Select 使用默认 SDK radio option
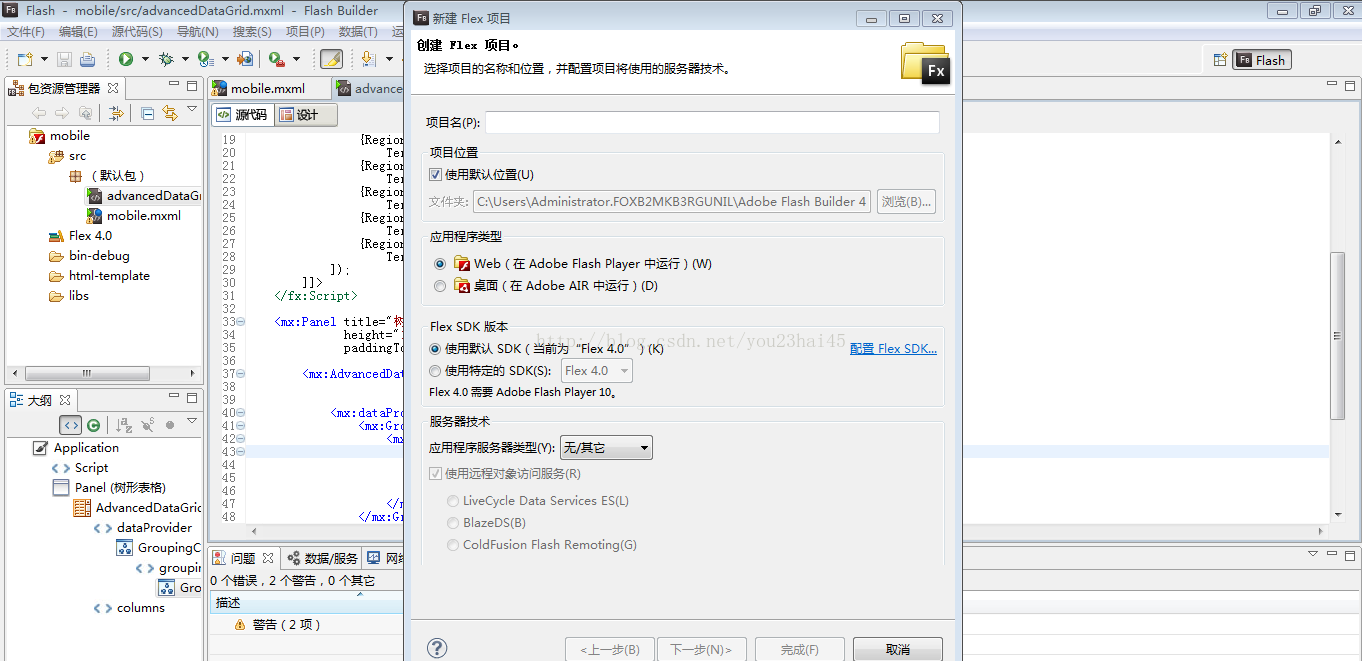This screenshot has height=661, width=1362. (435, 349)
